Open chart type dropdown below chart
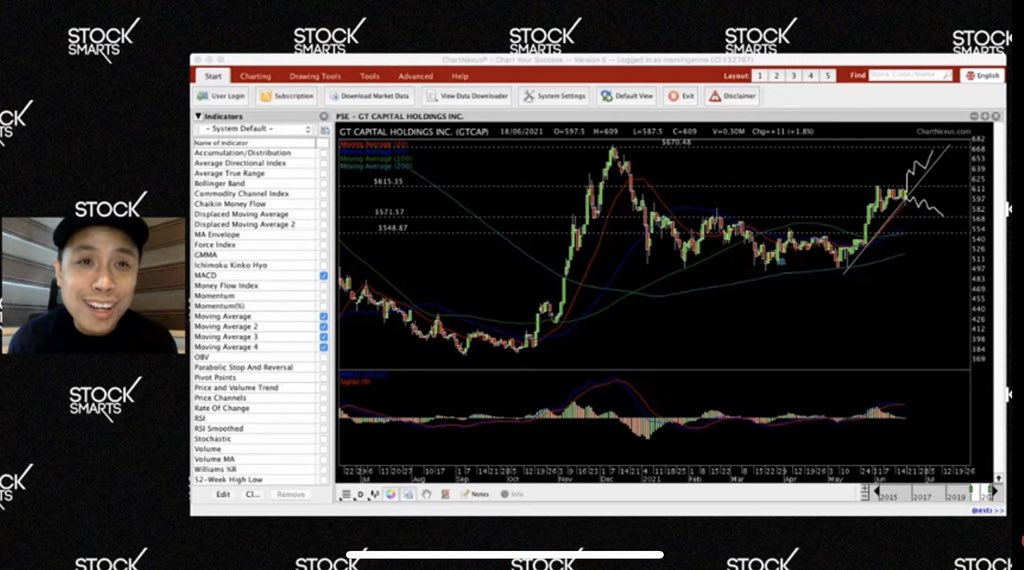The image size is (1024, 570). click(x=375, y=495)
